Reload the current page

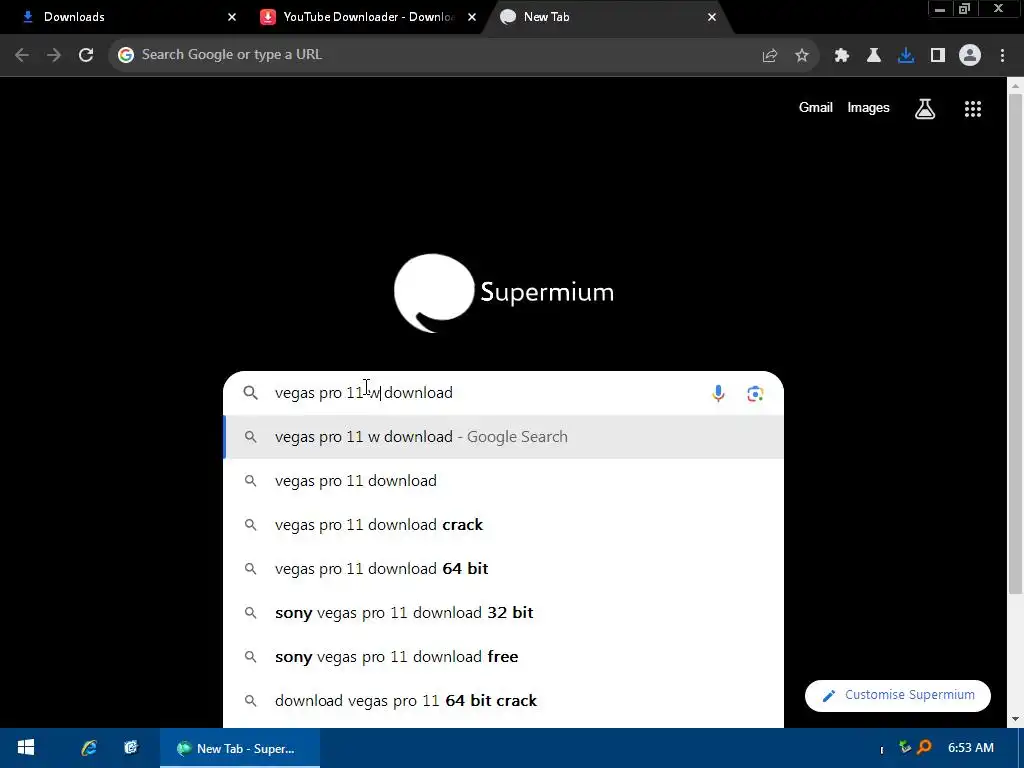tap(86, 55)
